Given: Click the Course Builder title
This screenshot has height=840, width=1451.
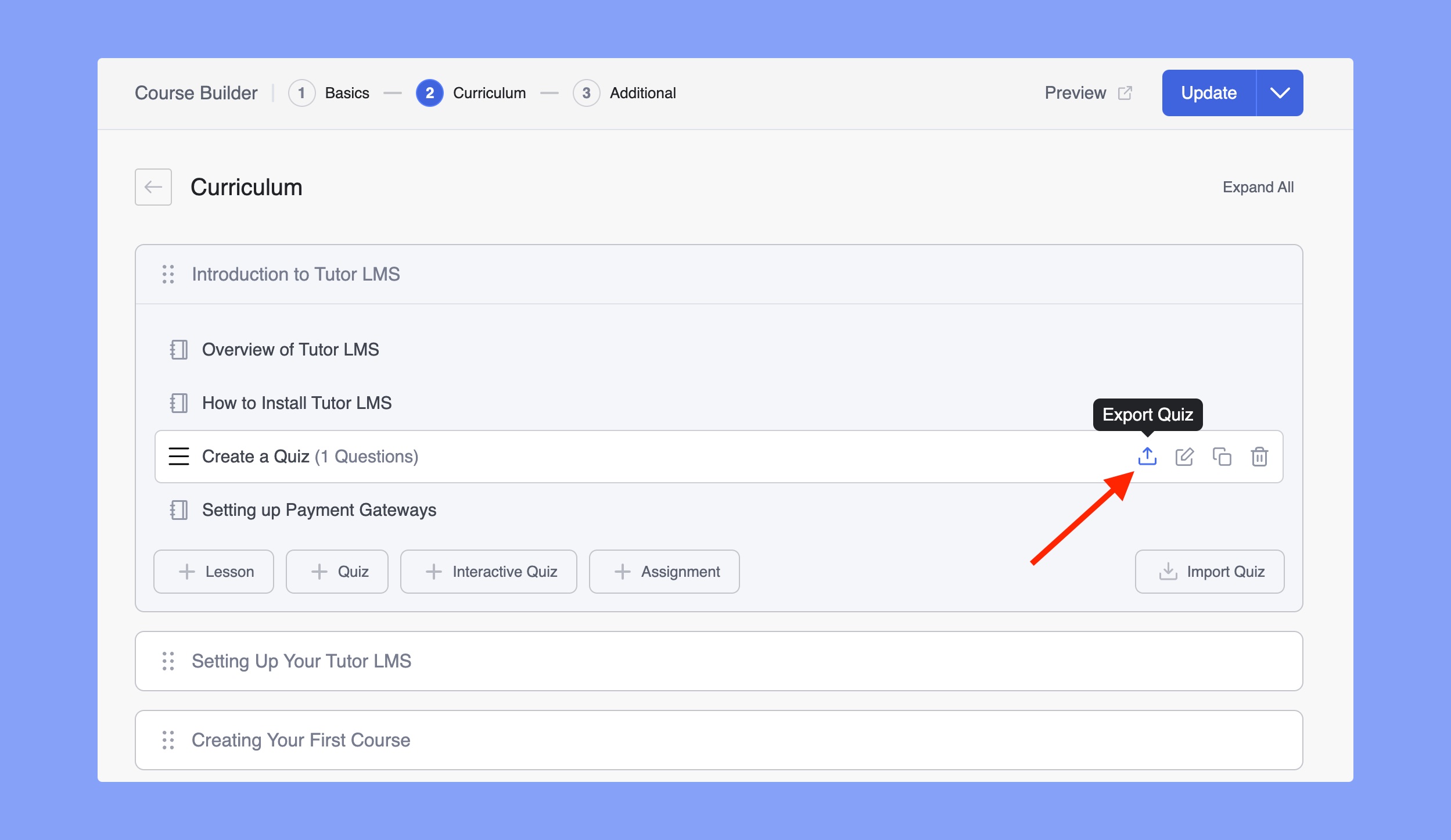Looking at the screenshot, I should pos(196,93).
